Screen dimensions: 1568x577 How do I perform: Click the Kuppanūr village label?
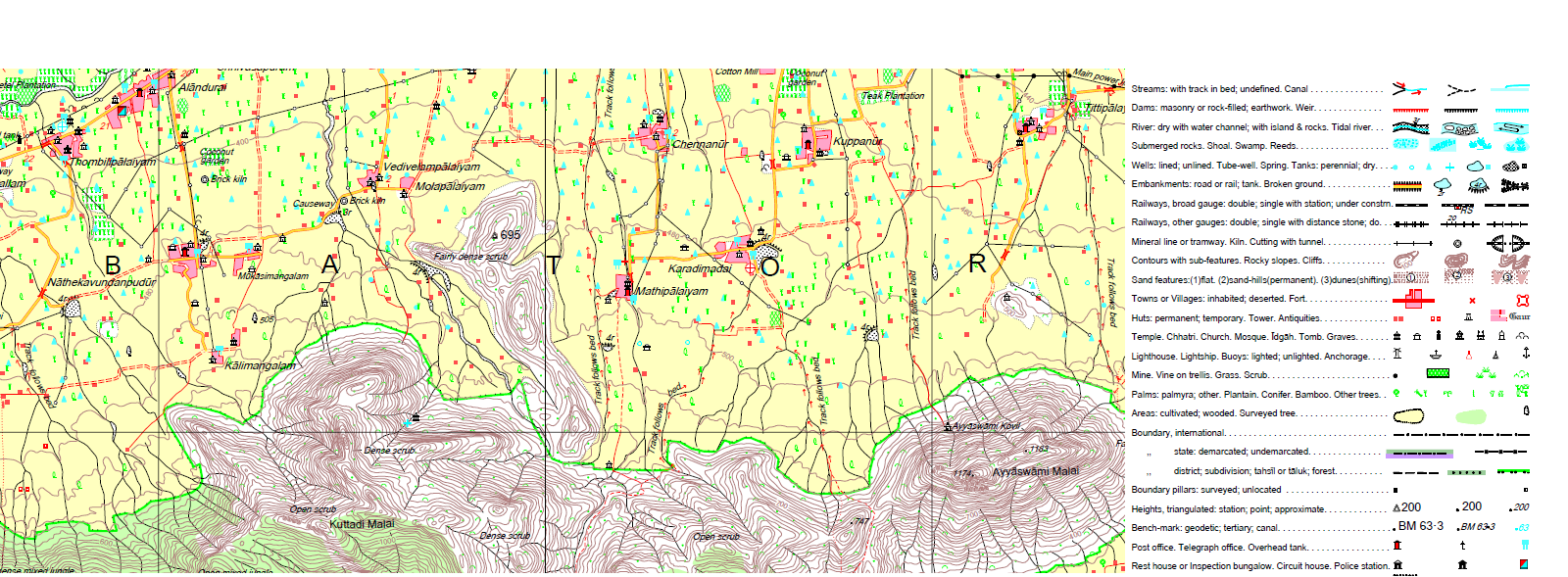(857, 141)
